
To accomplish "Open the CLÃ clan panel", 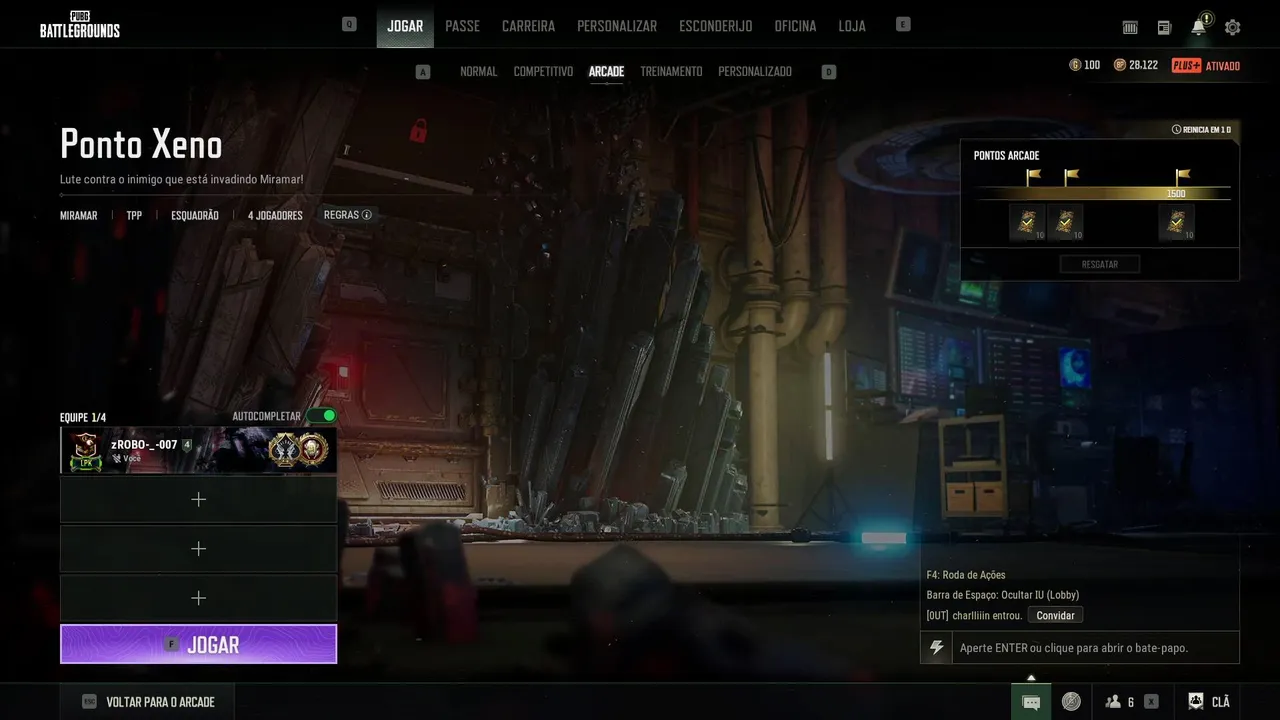I will [x=1209, y=702].
